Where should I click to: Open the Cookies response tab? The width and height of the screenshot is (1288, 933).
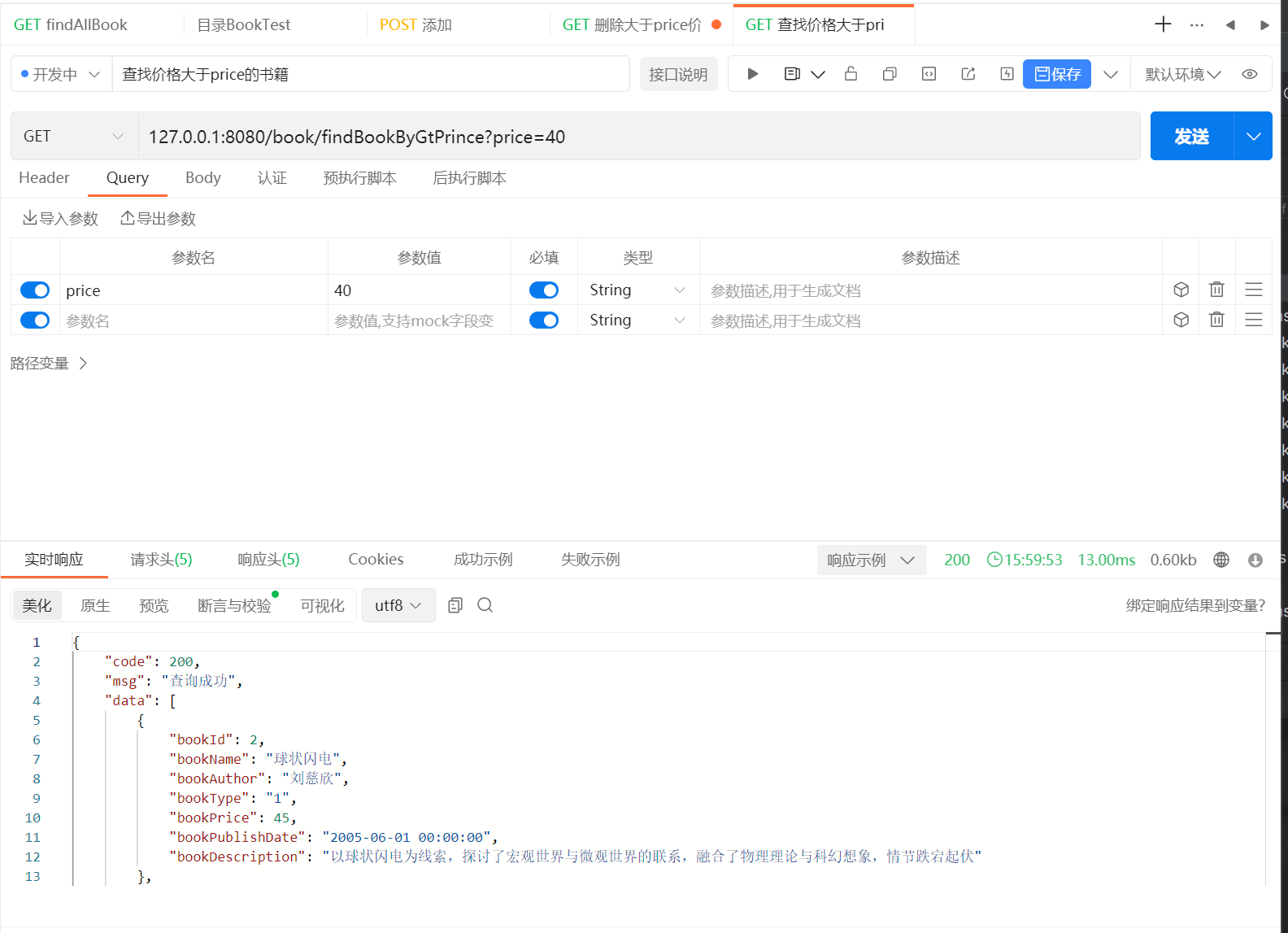tap(376, 559)
